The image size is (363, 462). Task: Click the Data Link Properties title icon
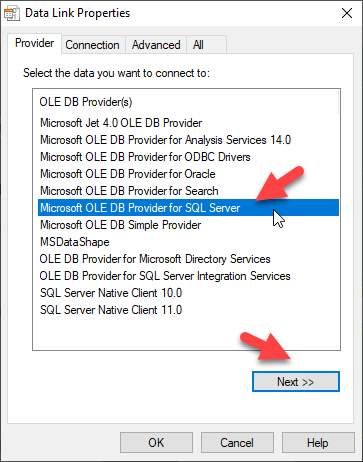coord(12,13)
